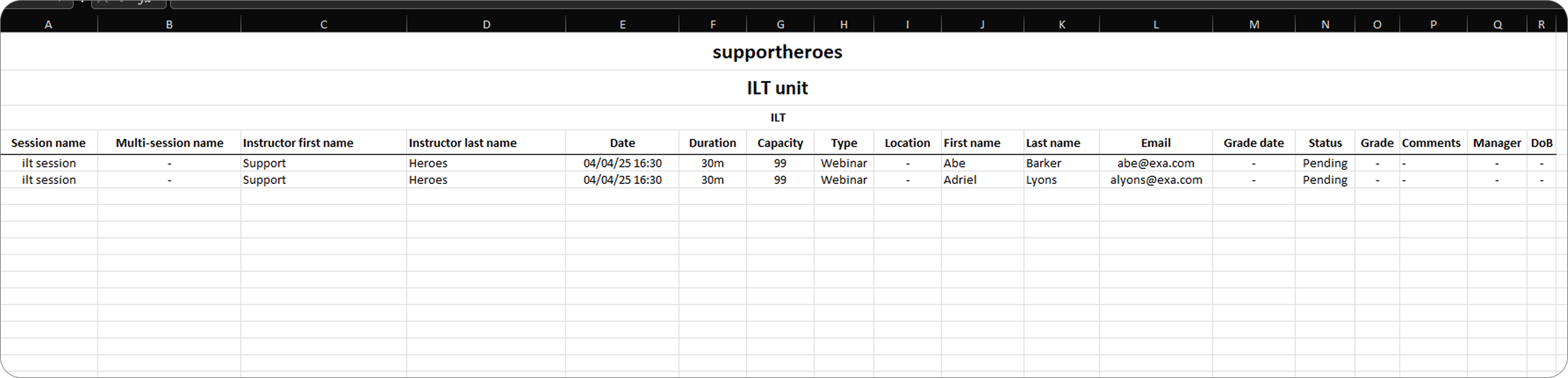
Task: Select column H header
Action: tap(844, 25)
